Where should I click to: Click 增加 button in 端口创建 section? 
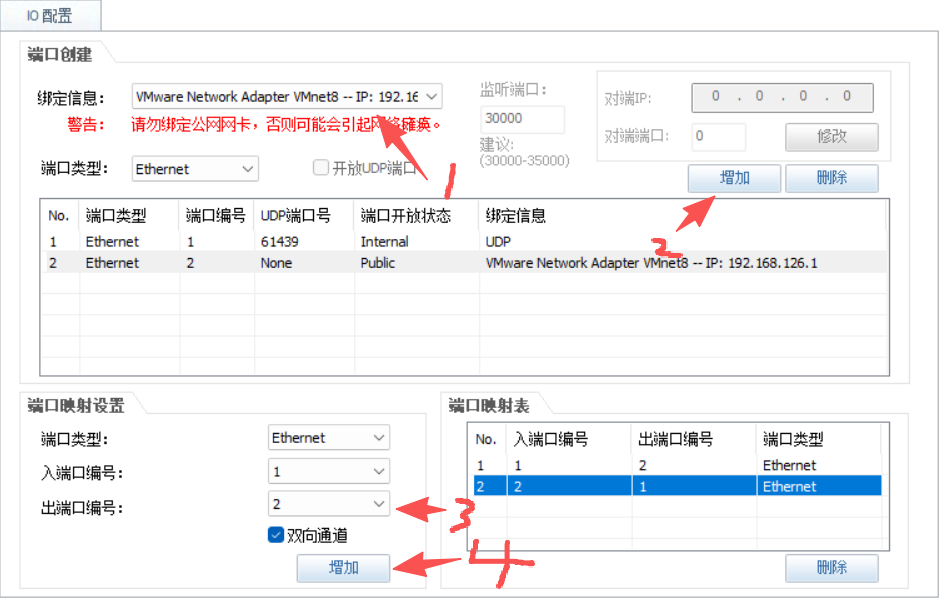click(x=734, y=178)
